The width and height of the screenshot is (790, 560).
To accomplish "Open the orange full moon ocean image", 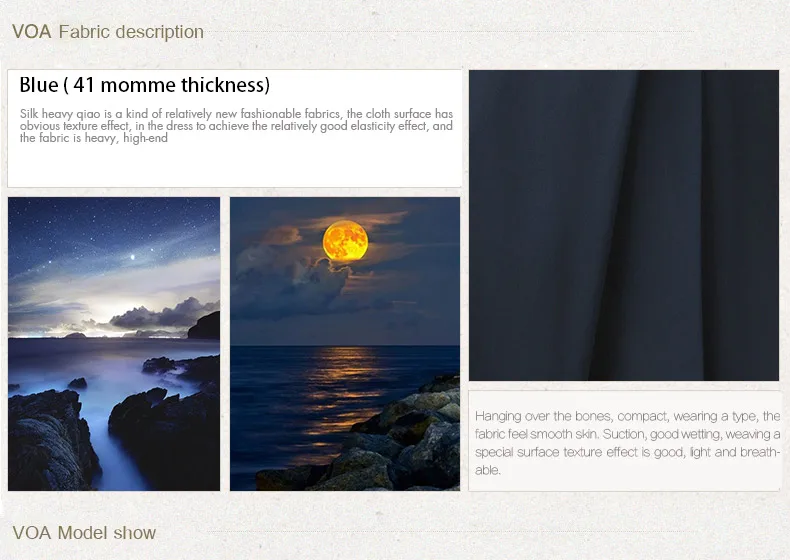I will (x=345, y=344).
